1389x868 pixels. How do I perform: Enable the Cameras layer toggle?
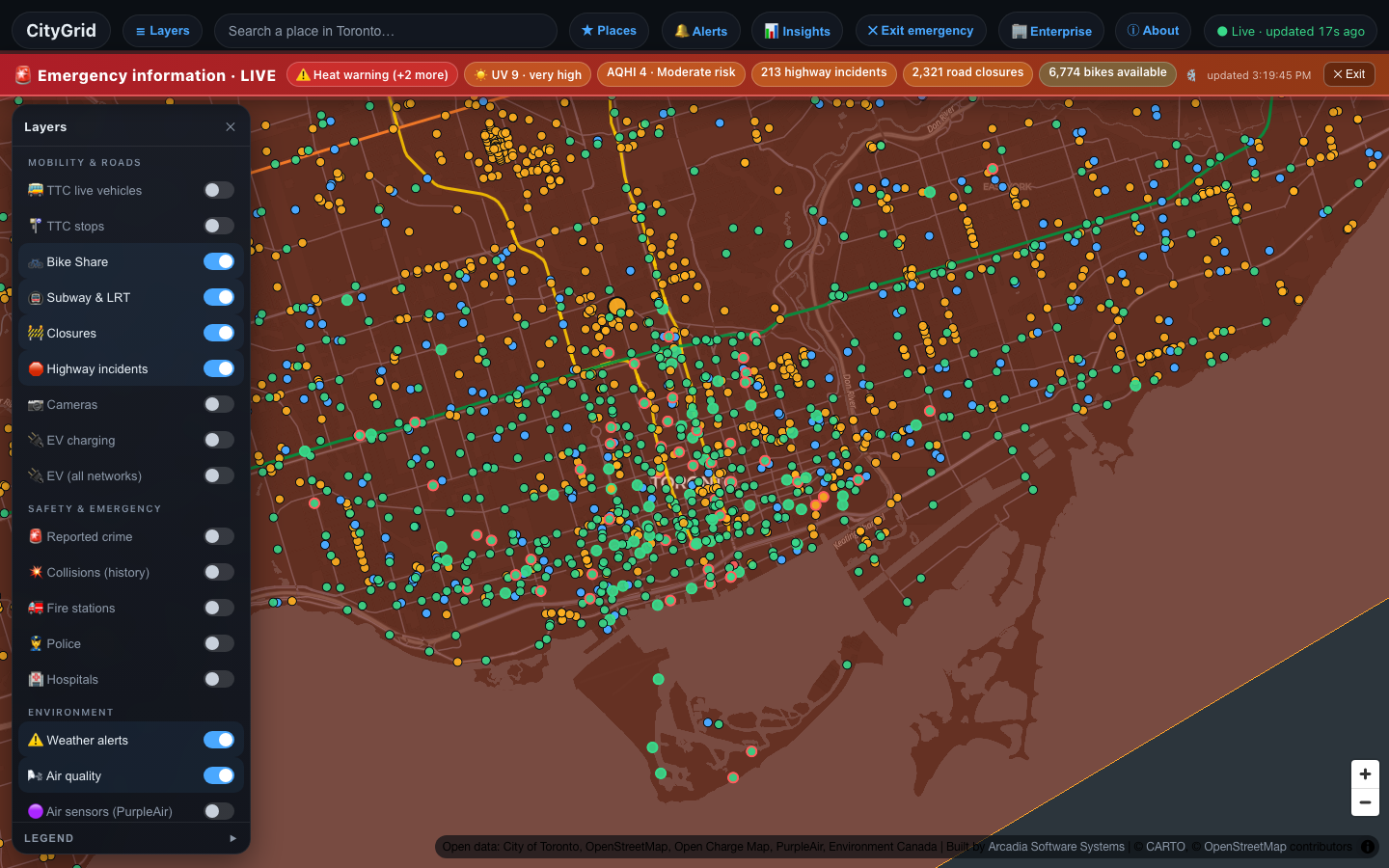click(x=219, y=404)
